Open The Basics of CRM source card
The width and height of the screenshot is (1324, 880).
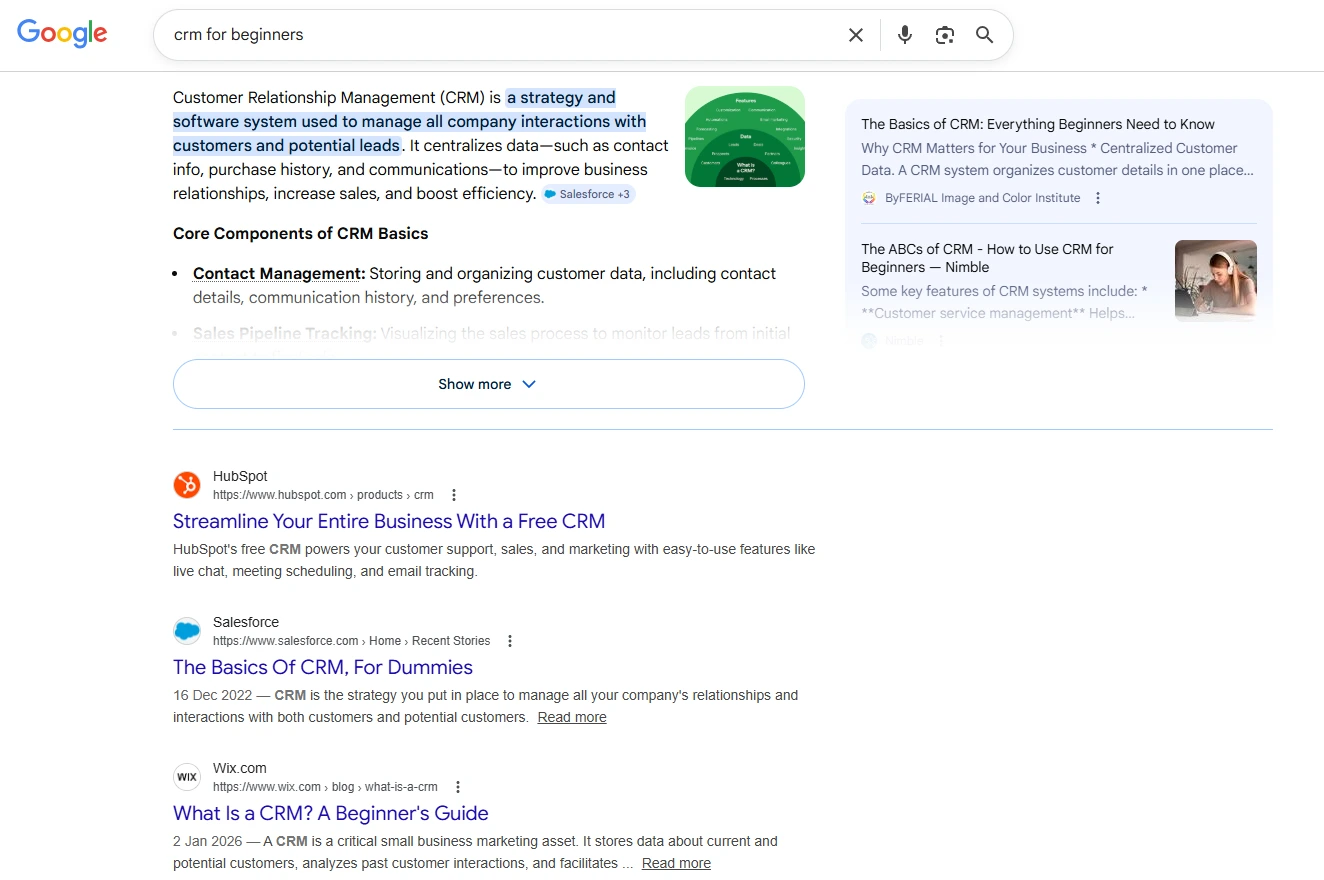pos(1037,125)
